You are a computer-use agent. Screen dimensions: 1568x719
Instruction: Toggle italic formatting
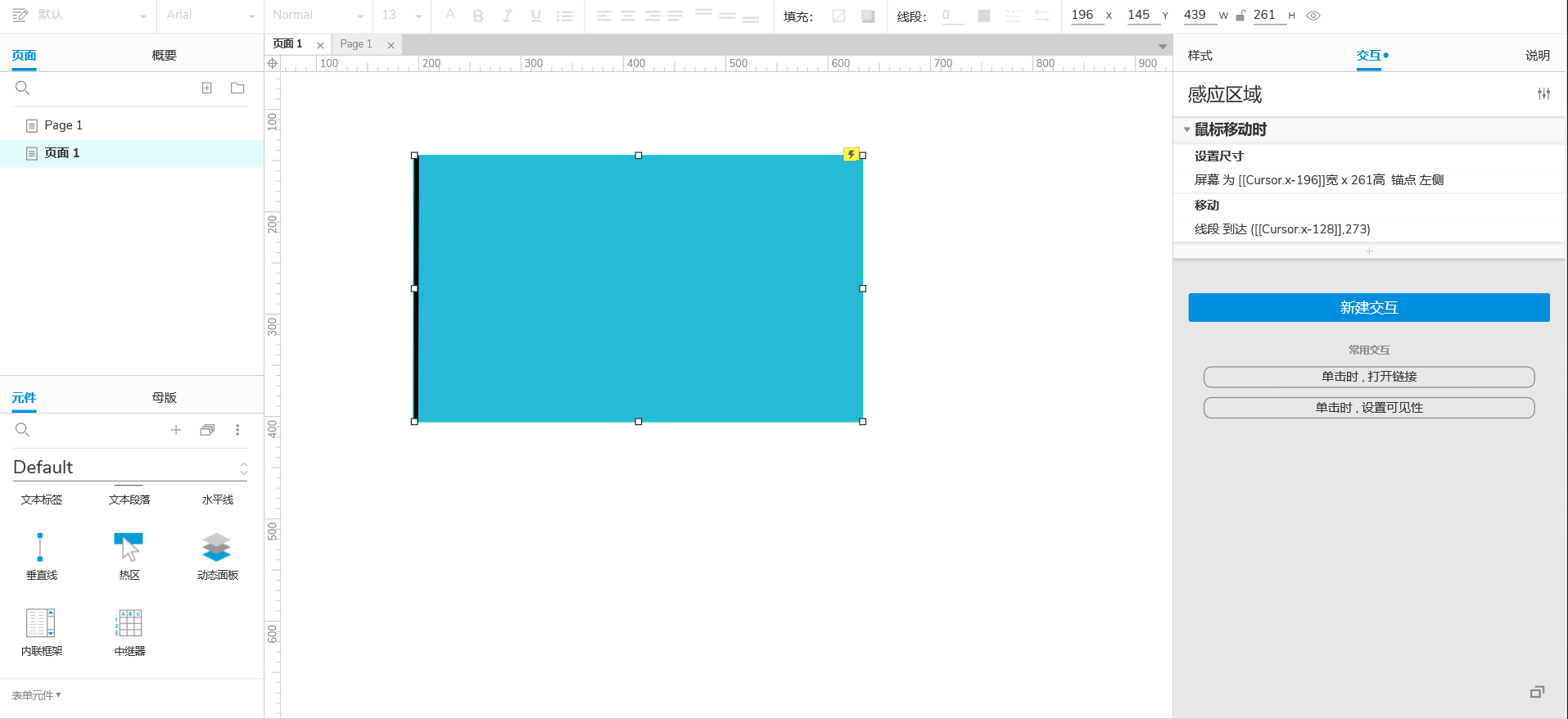point(507,16)
